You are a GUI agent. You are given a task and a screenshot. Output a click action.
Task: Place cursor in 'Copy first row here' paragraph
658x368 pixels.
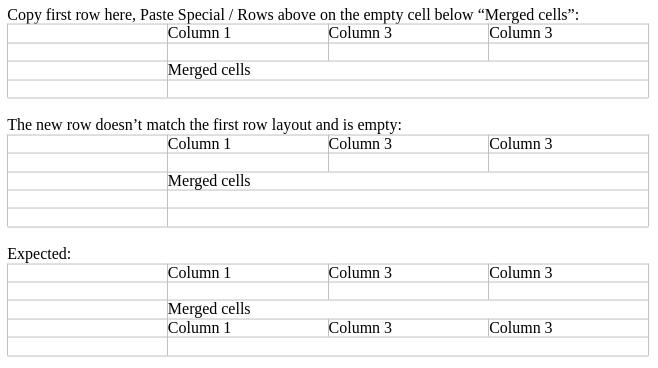[x=293, y=15]
